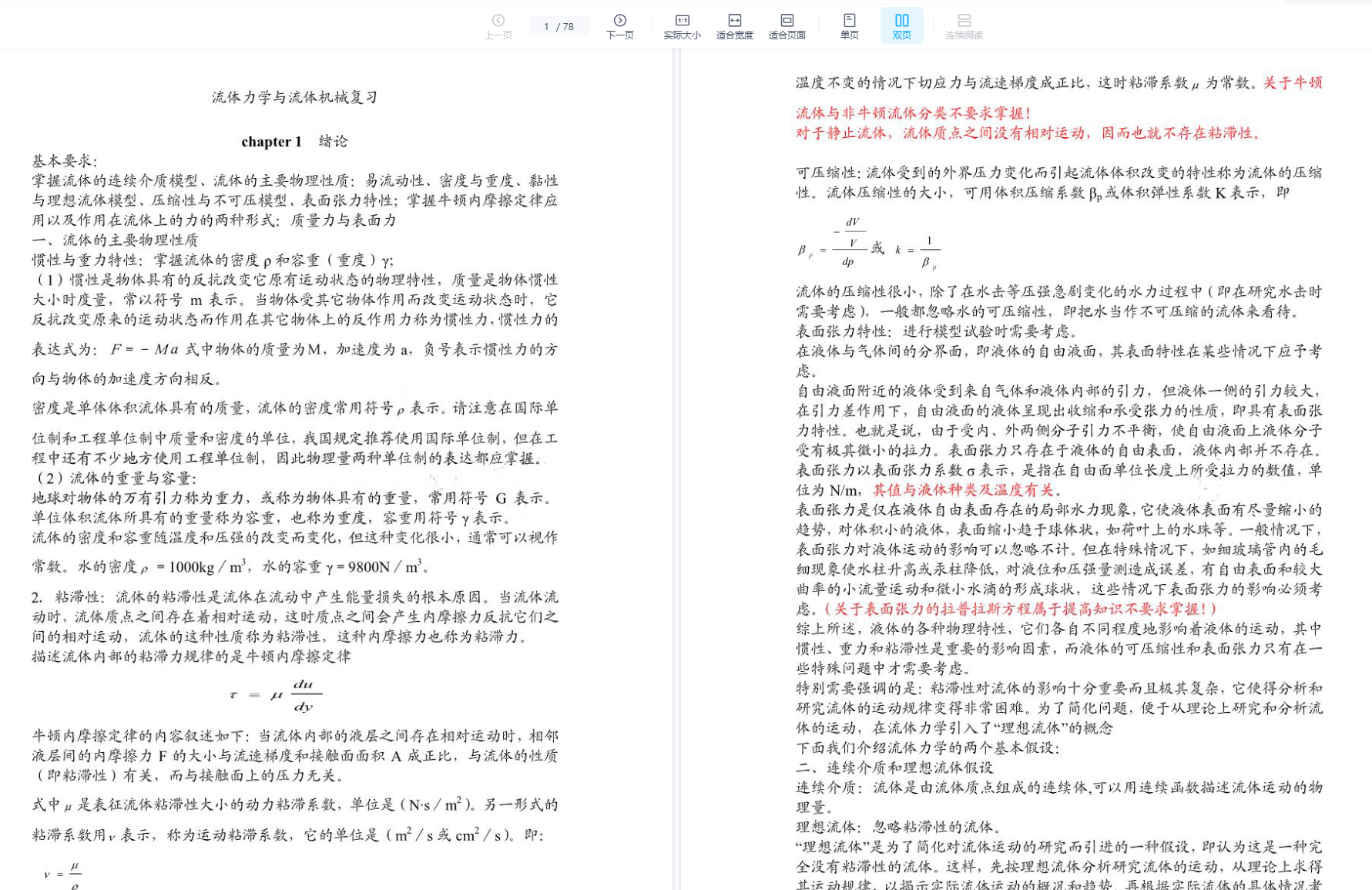
Task: Click the red text 流体与非牛顿流体分类不要求掌握
Action: pyautogui.click(x=913, y=113)
